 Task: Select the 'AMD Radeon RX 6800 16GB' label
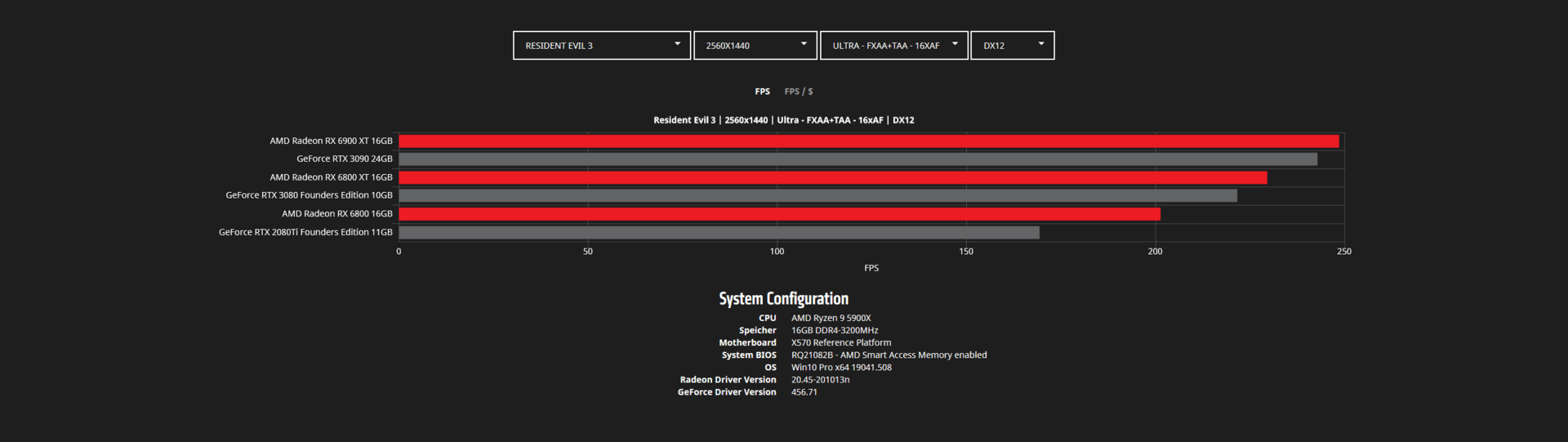click(x=337, y=214)
